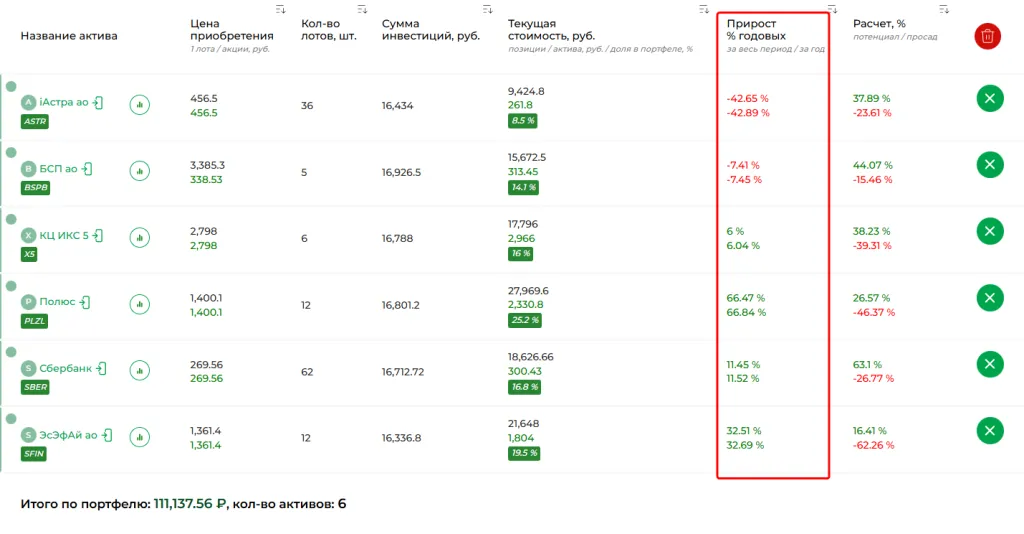Click the red trash bin button
This screenshot has width=1024, height=534.
pyautogui.click(x=987, y=37)
